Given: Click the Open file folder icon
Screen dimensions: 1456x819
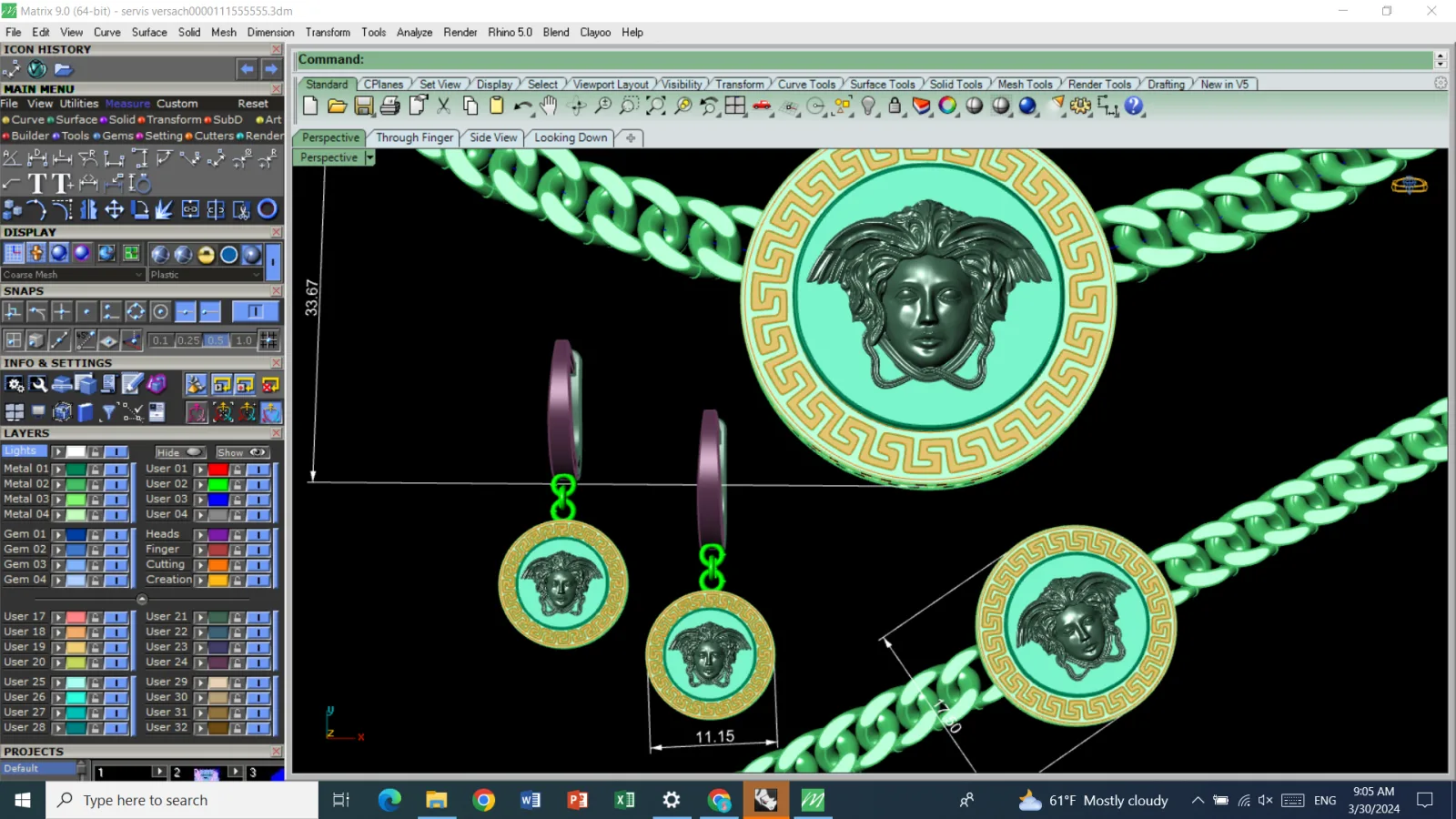Looking at the screenshot, I should (337, 106).
